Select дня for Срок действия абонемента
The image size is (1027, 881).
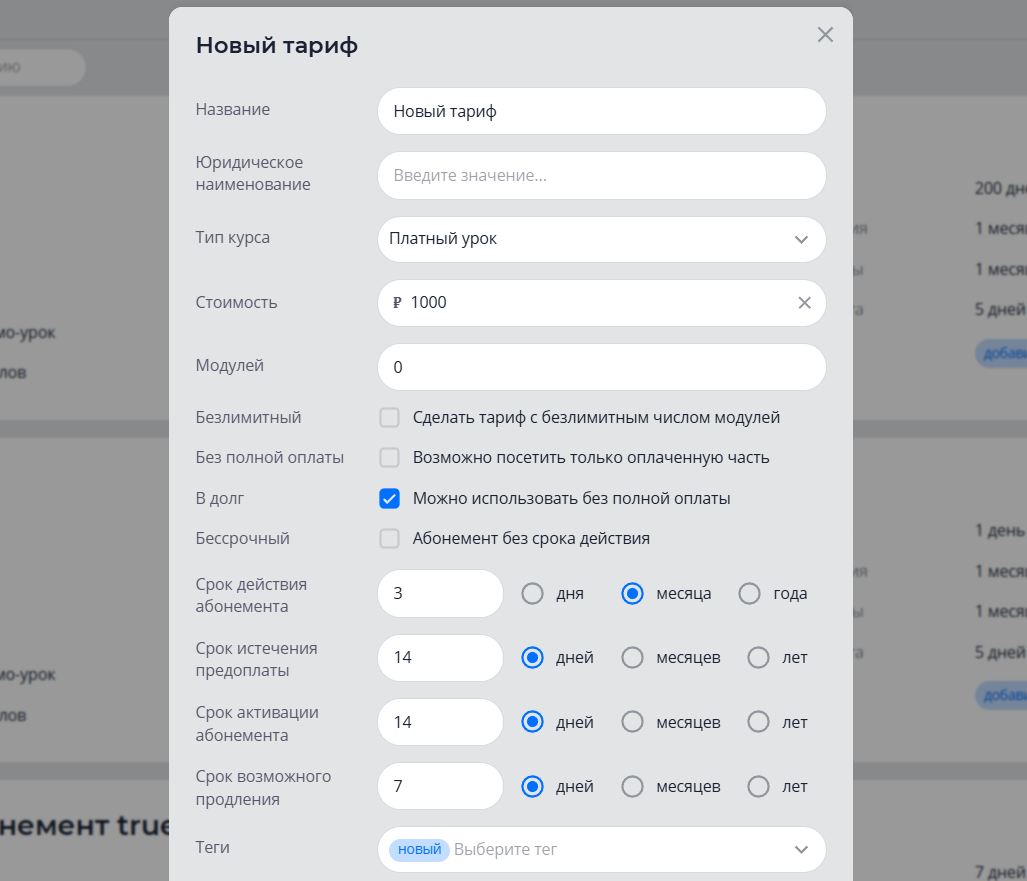click(x=533, y=594)
